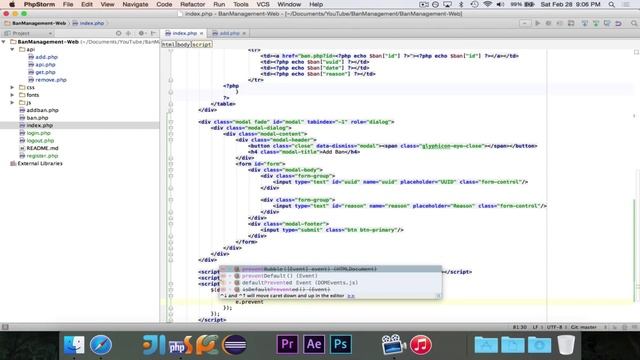Click the Debug bug toolbar icon
Screen dimensions: 640x360
tap(549, 23)
